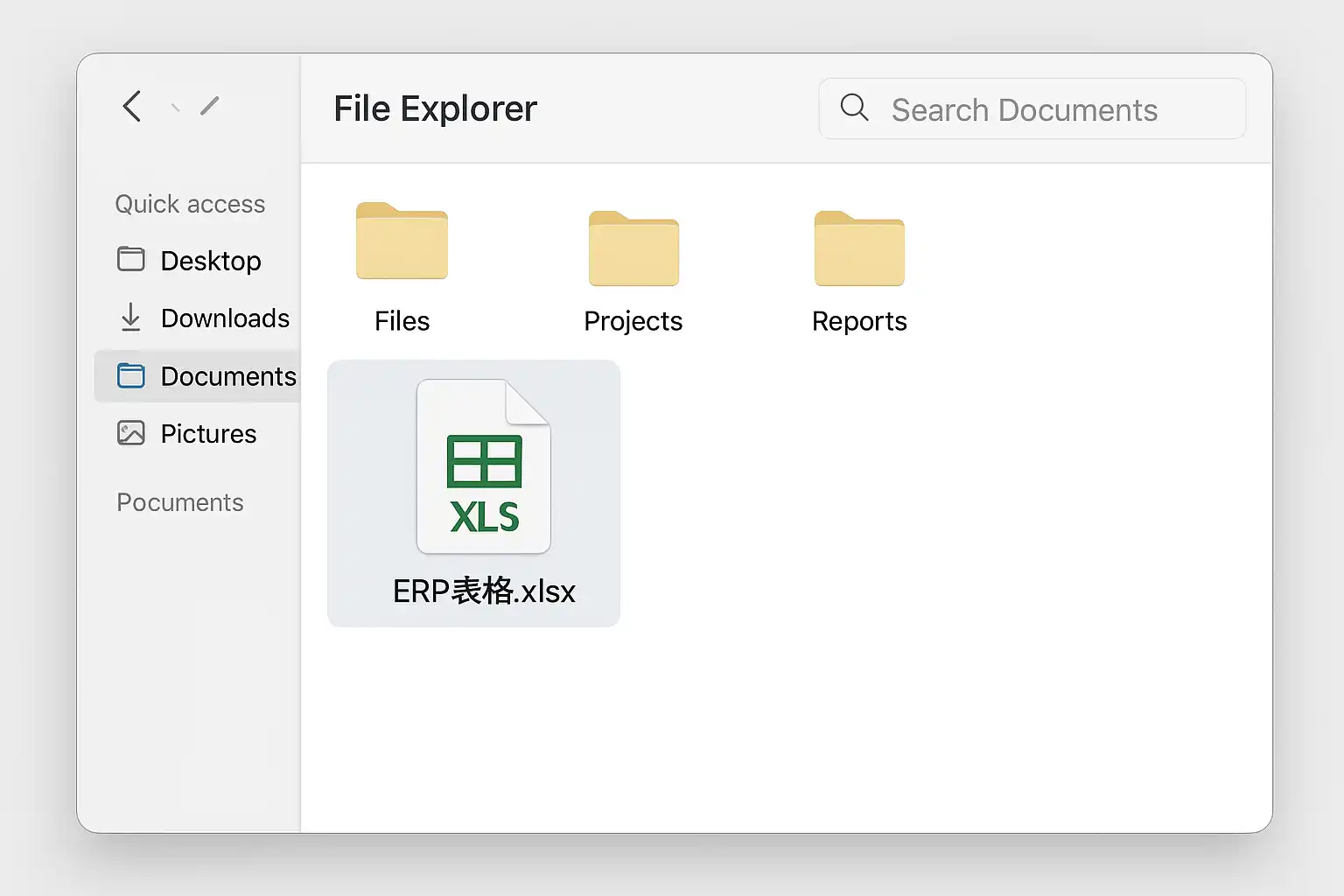Switch to Pictures via its sidebar label
This screenshot has height=896, width=1344.
[x=208, y=434]
